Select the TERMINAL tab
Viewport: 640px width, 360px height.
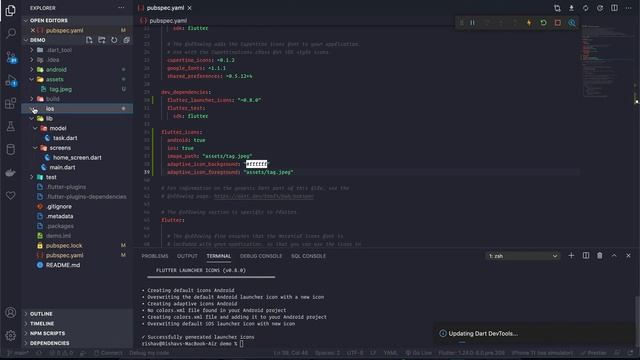(219, 256)
